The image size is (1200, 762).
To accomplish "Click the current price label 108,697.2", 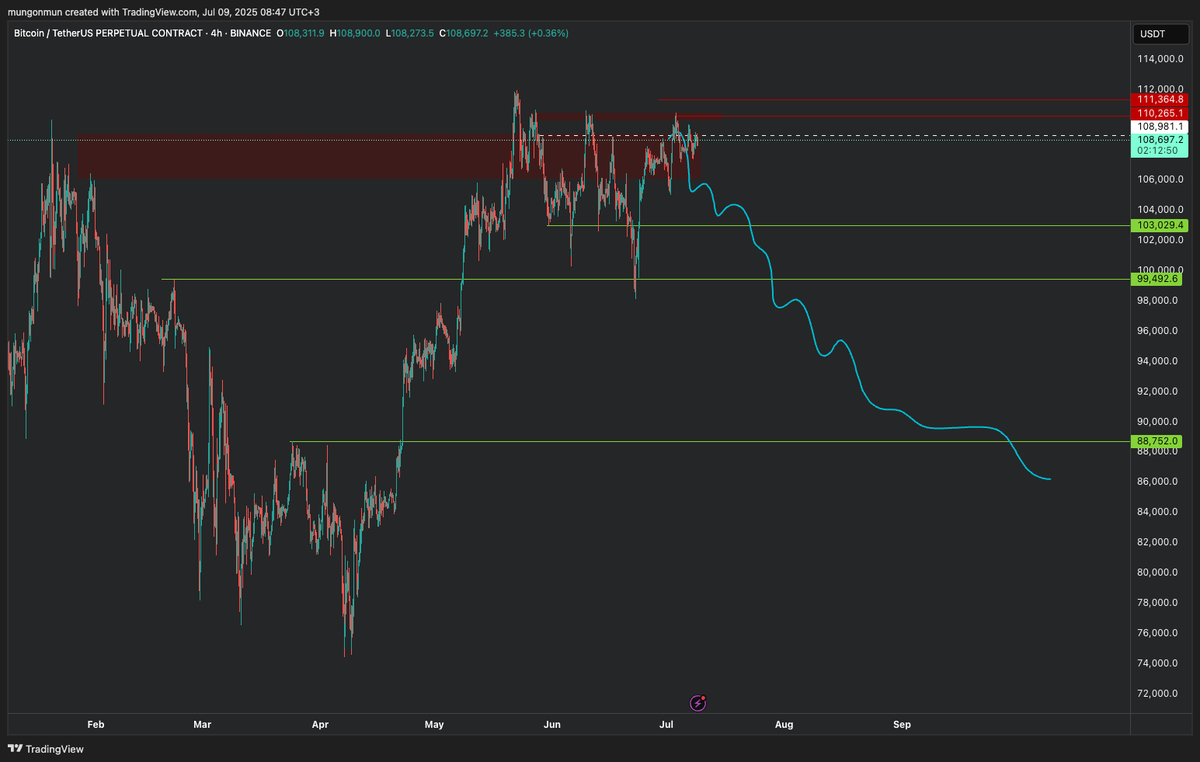I will coord(1158,140).
